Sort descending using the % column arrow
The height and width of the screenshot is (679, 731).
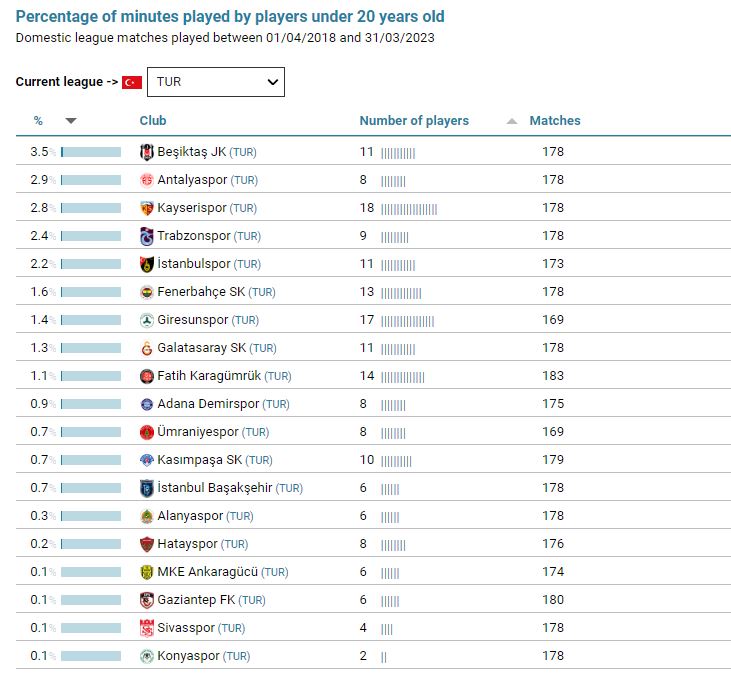pyautogui.click(x=70, y=121)
